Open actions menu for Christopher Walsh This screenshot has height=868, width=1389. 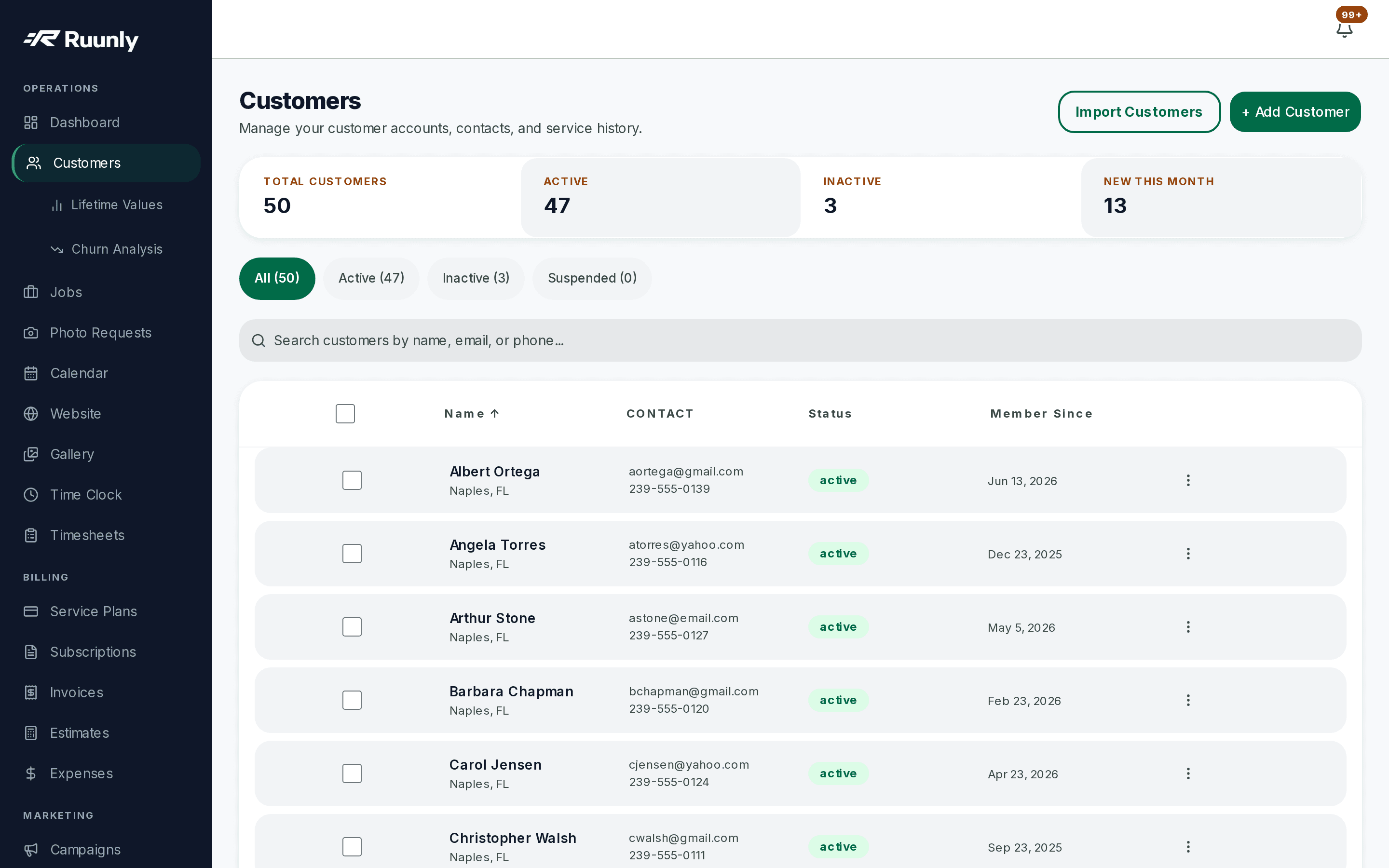(1188, 847)
